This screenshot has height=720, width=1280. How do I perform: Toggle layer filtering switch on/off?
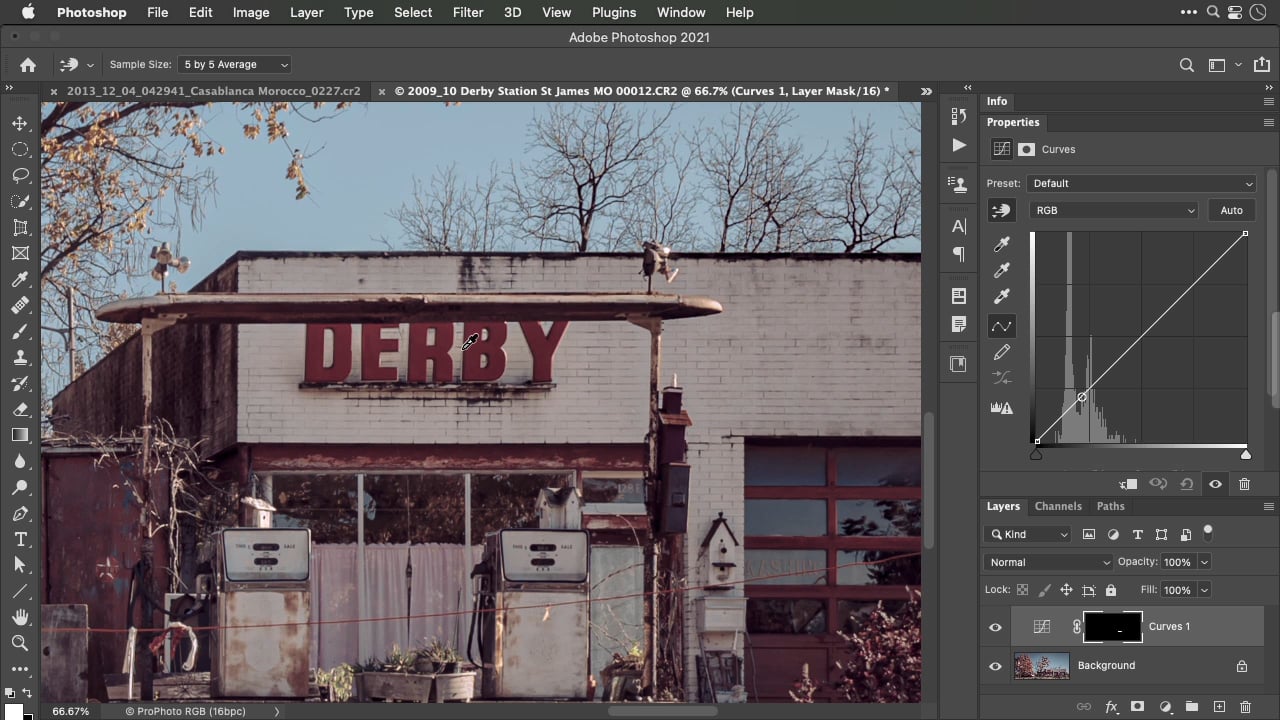(x=1208, y=532)
